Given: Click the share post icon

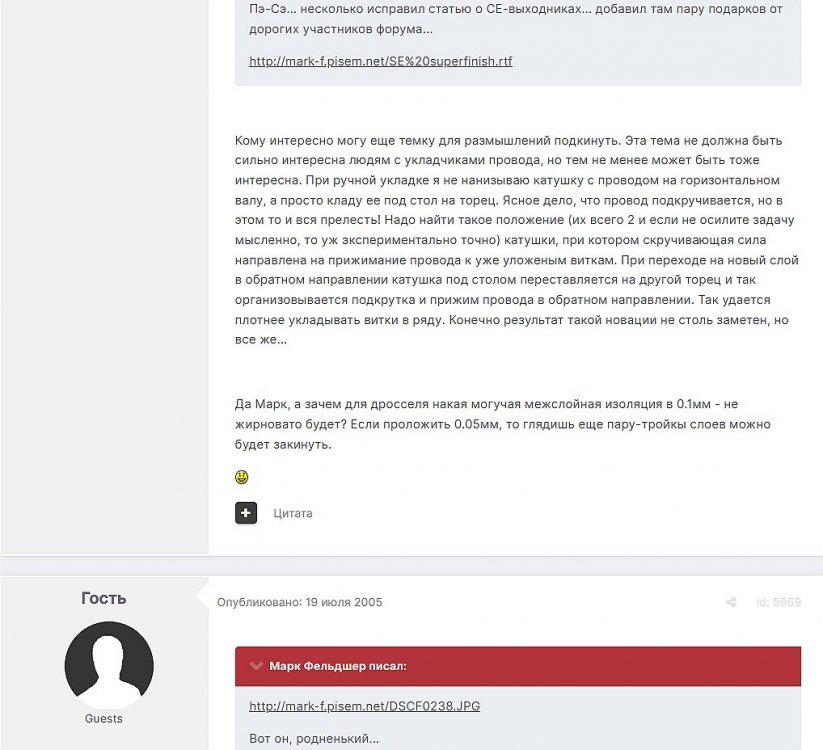Looking at the screenshot, I should [731, 602].
